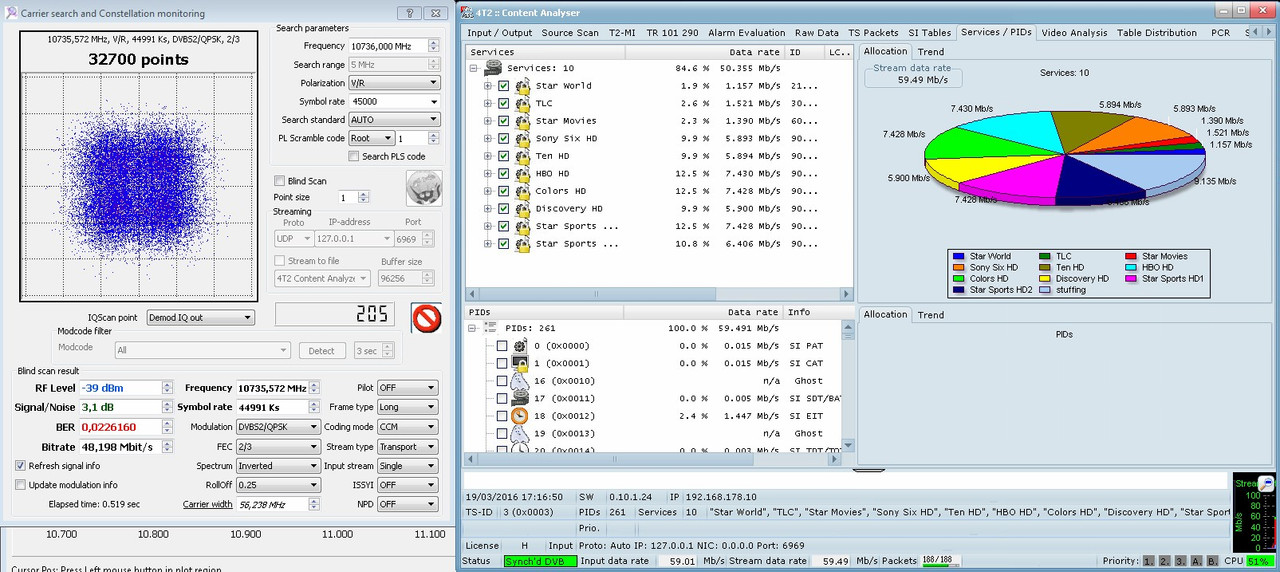Viewport: 1280px width, 572px height.
Task: Click the ghost icon of PID 19 (0x0013)
Action: point(520,433)
